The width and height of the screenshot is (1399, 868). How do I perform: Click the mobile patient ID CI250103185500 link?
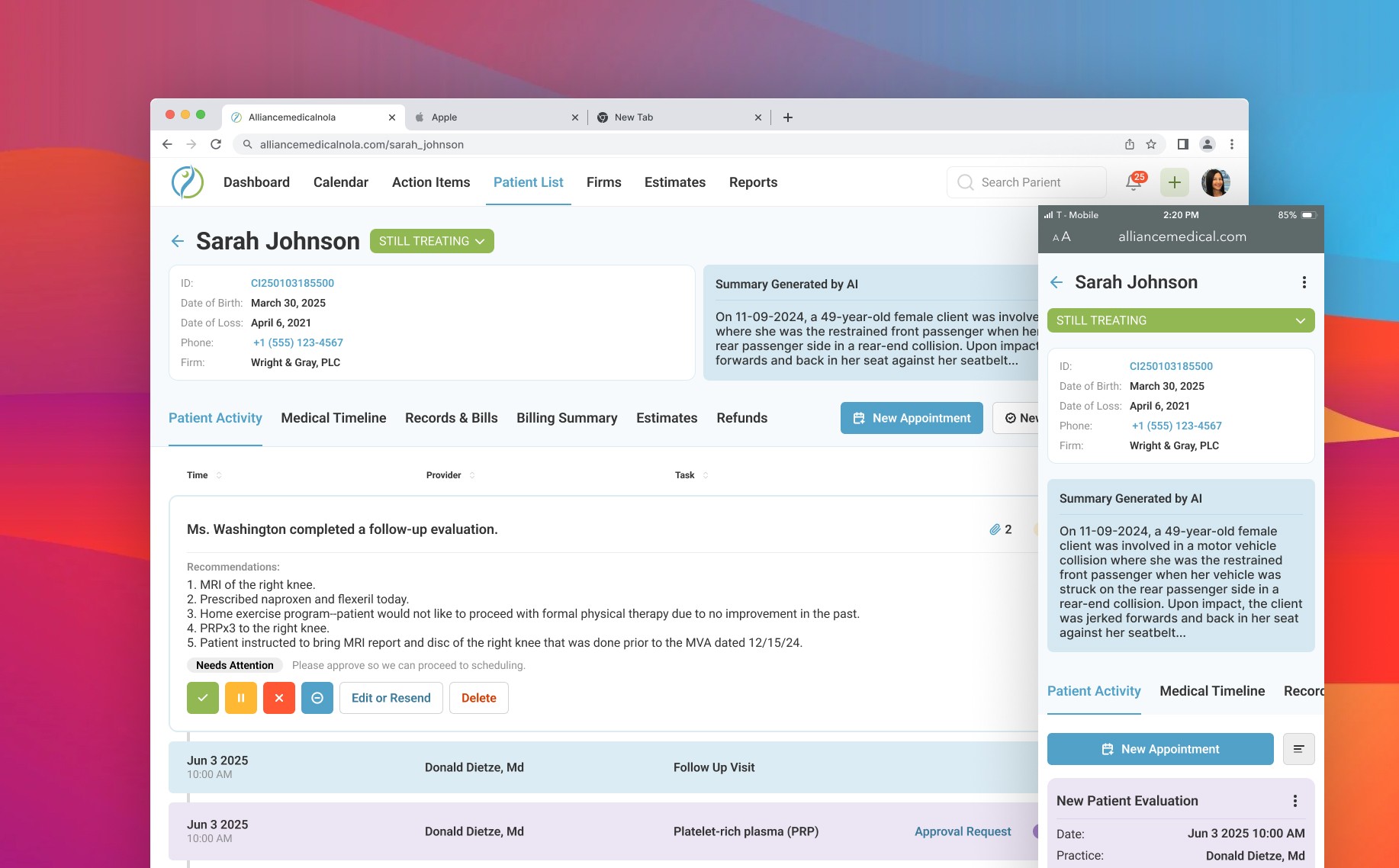point(1171,366)
